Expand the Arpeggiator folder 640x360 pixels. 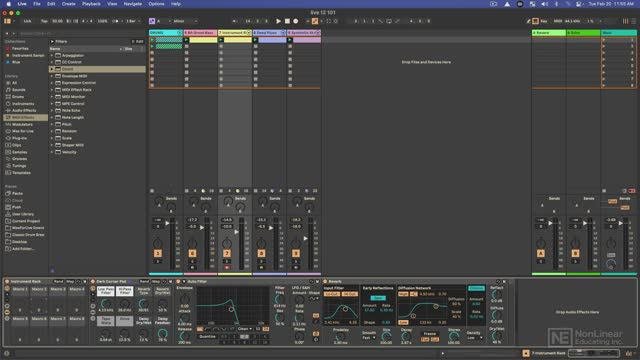(52, 56)
